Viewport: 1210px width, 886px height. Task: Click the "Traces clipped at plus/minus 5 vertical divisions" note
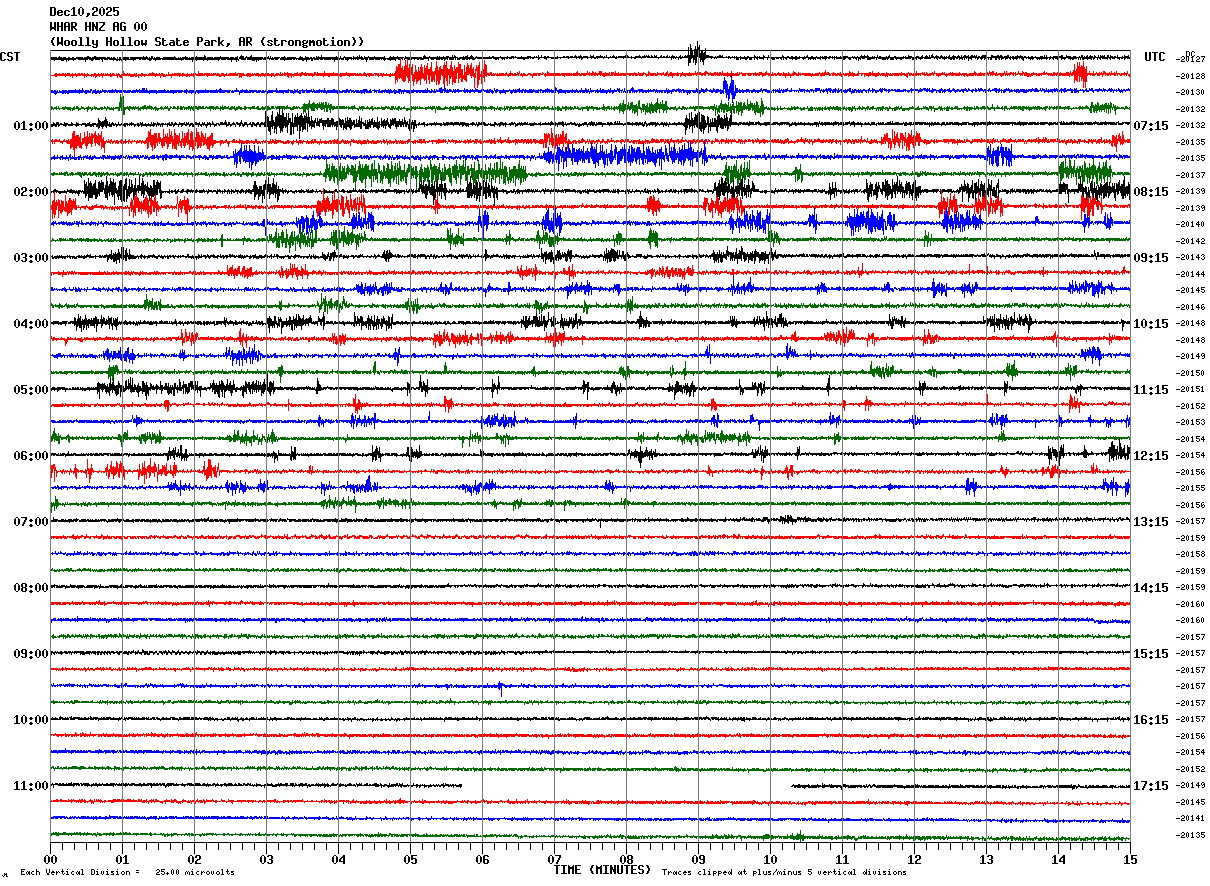point(784,872)
